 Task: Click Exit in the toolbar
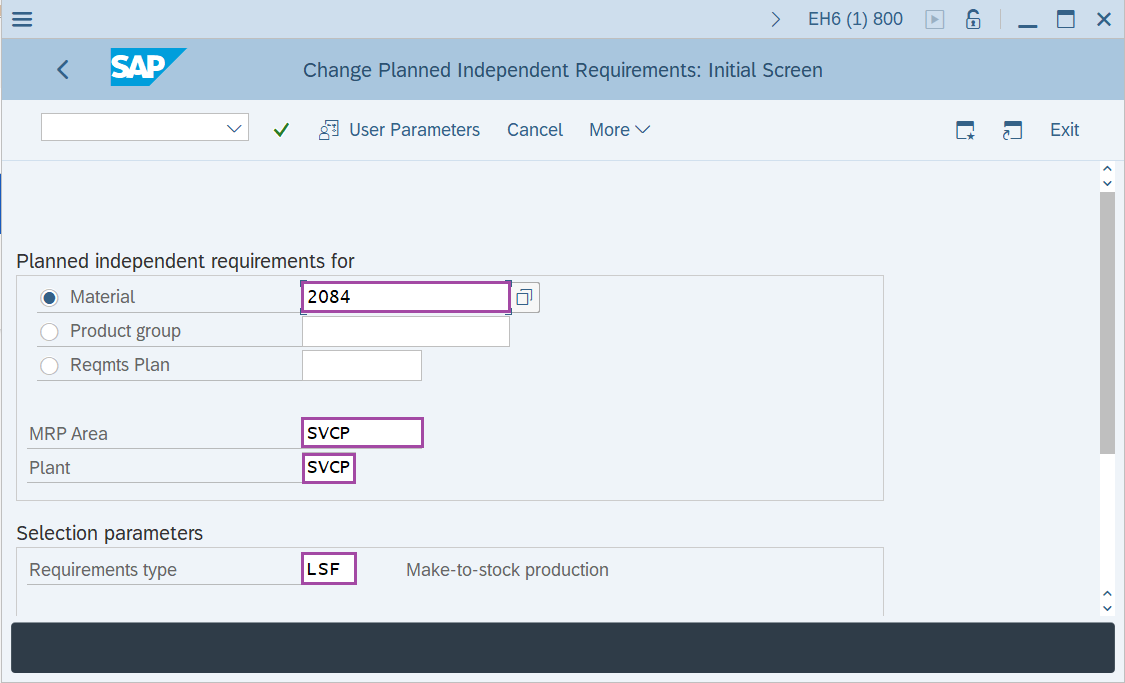tap(1064, 130)
